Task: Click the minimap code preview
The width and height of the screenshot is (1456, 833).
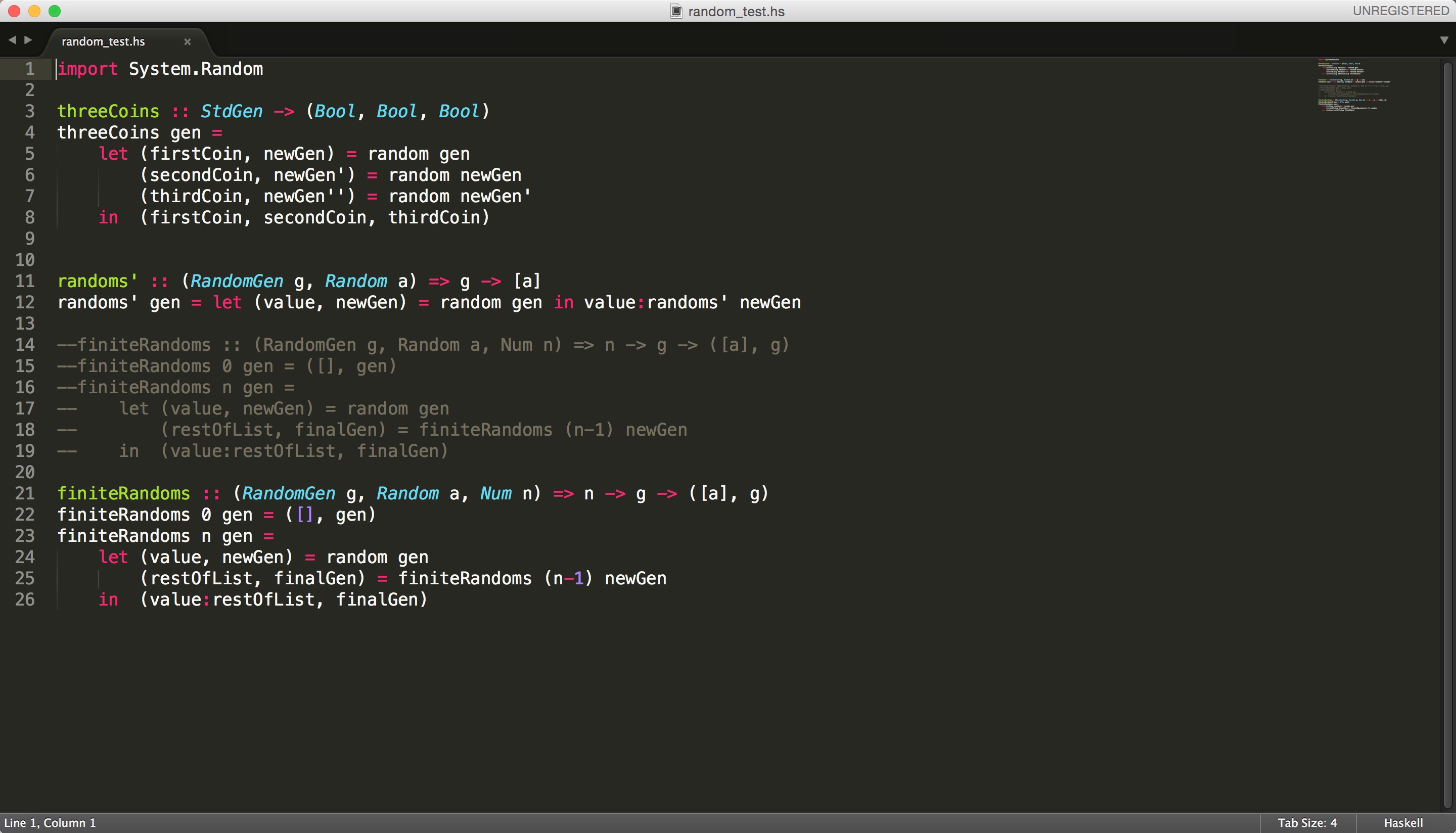Action: tap(1353, 85)
